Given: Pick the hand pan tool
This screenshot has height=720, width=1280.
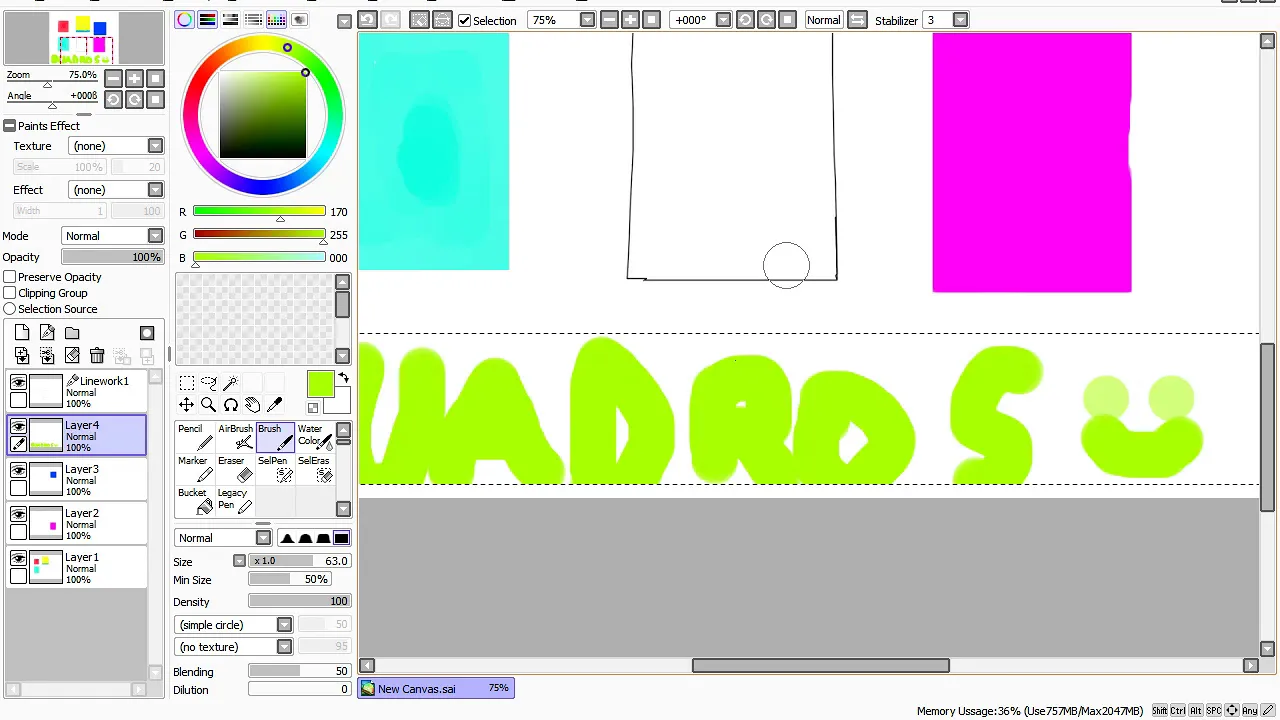Looking at the screenshot, I should coord(253,405).
